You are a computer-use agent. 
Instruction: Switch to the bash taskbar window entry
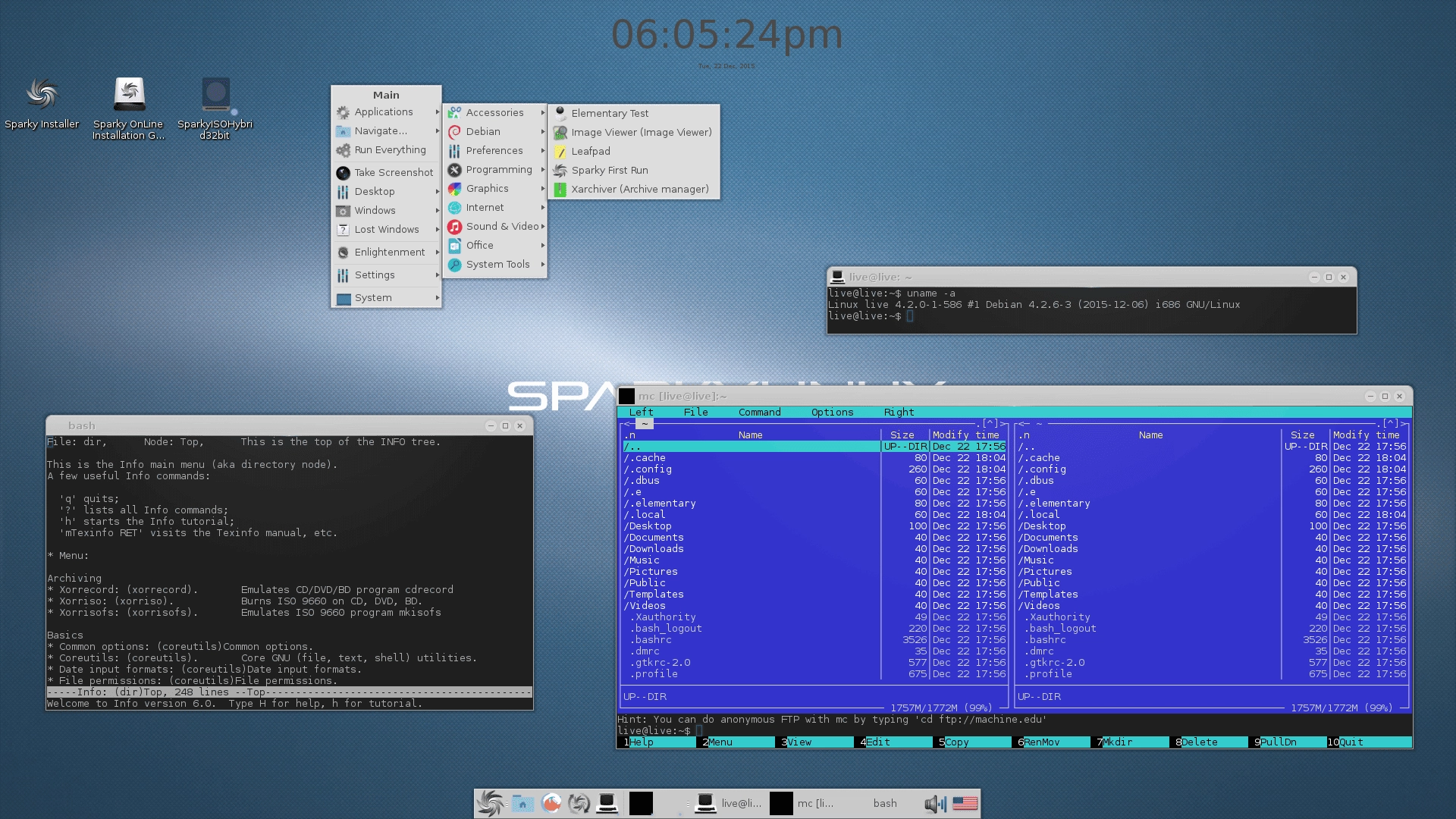(x=884, y=804)
